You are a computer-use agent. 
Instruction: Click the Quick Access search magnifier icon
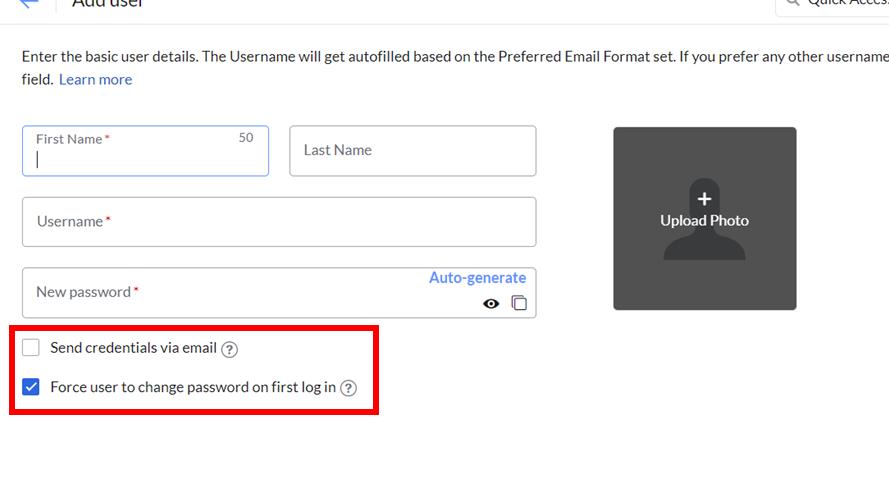[791, 3]
